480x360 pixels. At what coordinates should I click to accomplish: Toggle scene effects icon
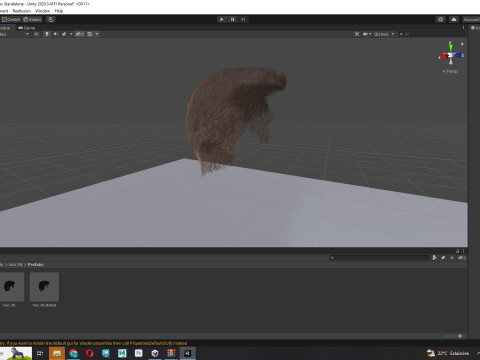click(64, 34)
